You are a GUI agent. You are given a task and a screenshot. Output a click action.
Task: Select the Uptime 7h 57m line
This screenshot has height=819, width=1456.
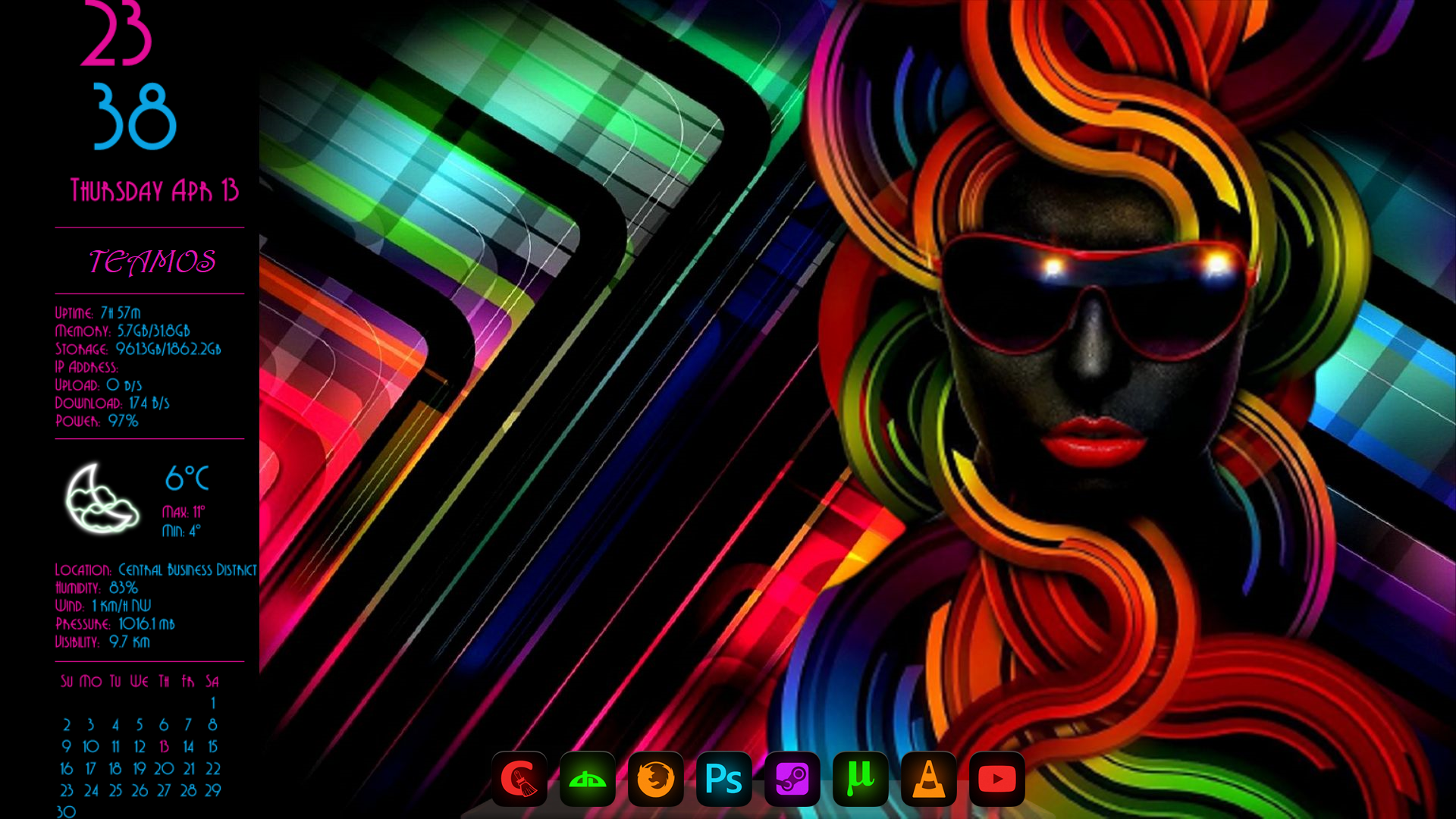click(98, 312)
